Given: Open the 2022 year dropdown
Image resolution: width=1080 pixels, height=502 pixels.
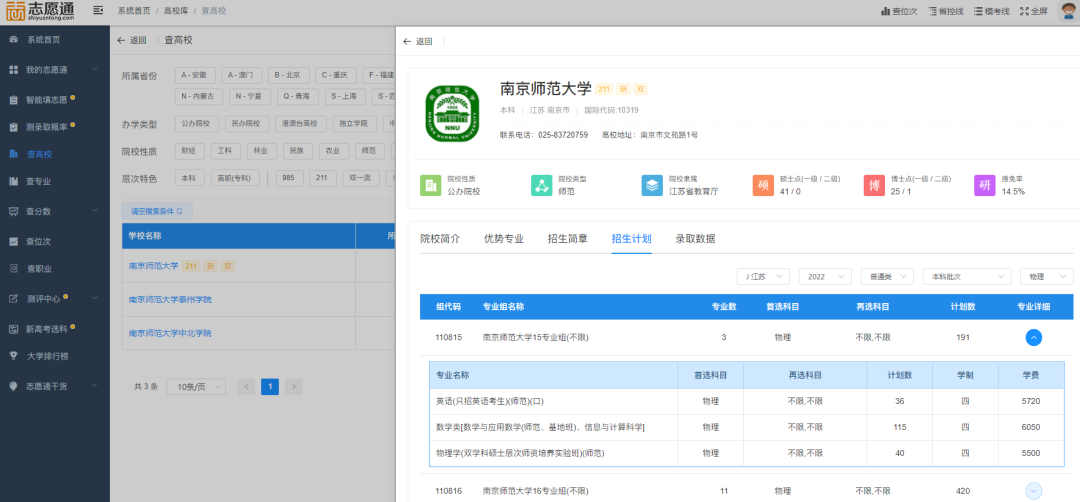Looking at the screenshot, I should pyautogui.click(x=826, y=276).
